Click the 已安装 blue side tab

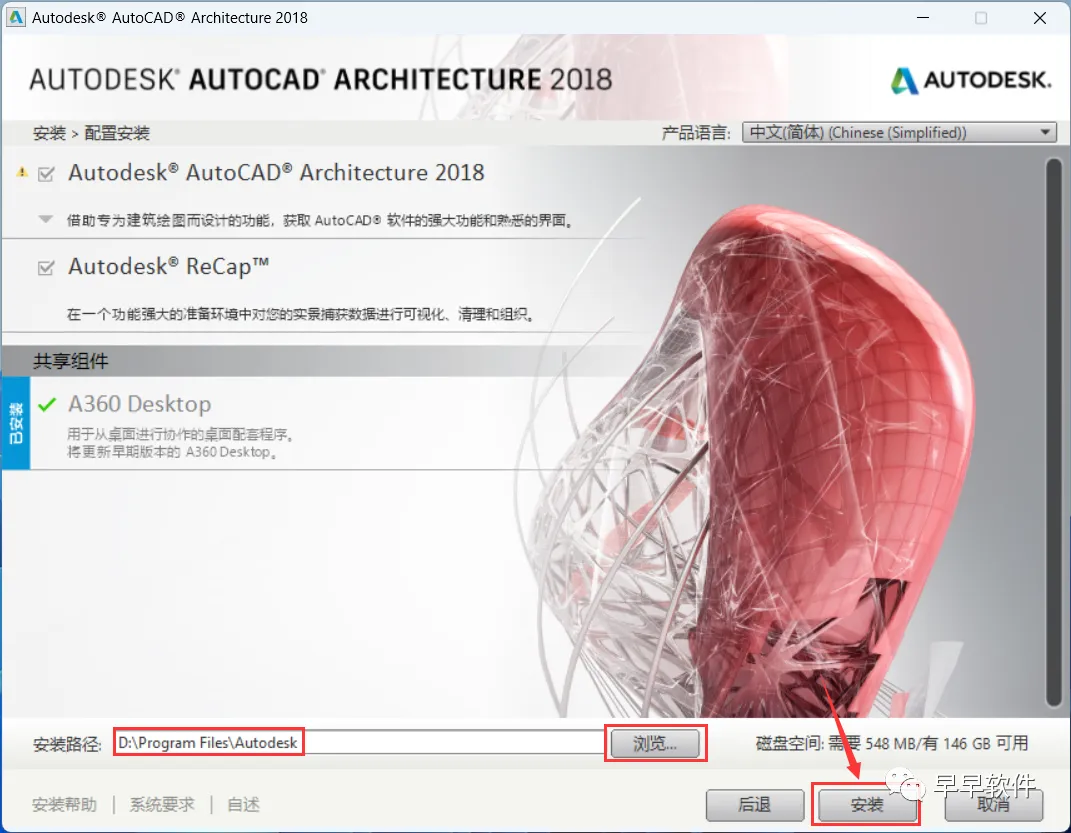click(16, 423)
